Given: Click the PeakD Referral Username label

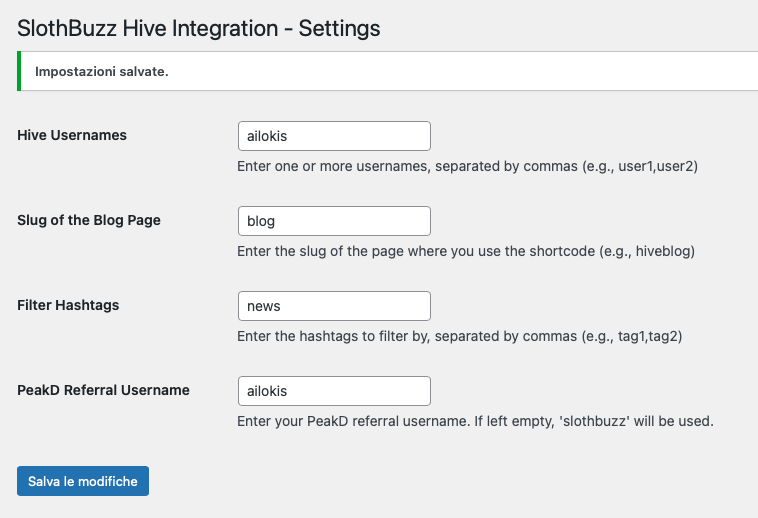Looking at the screenshot, I should [x=103, y=390].
